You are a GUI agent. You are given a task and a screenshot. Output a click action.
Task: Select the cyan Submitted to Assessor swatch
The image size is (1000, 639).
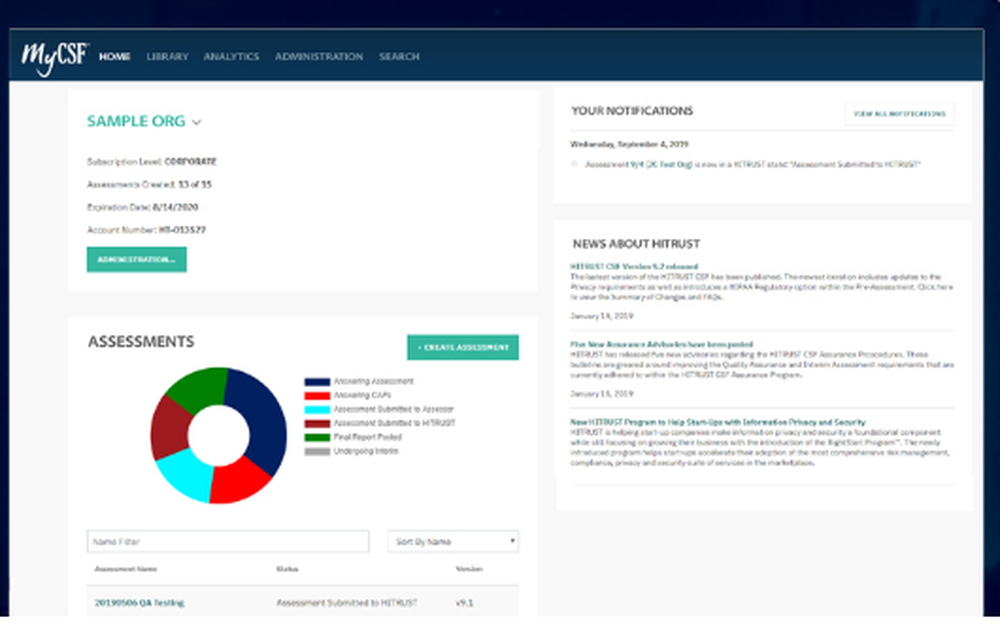coord(317,409)
